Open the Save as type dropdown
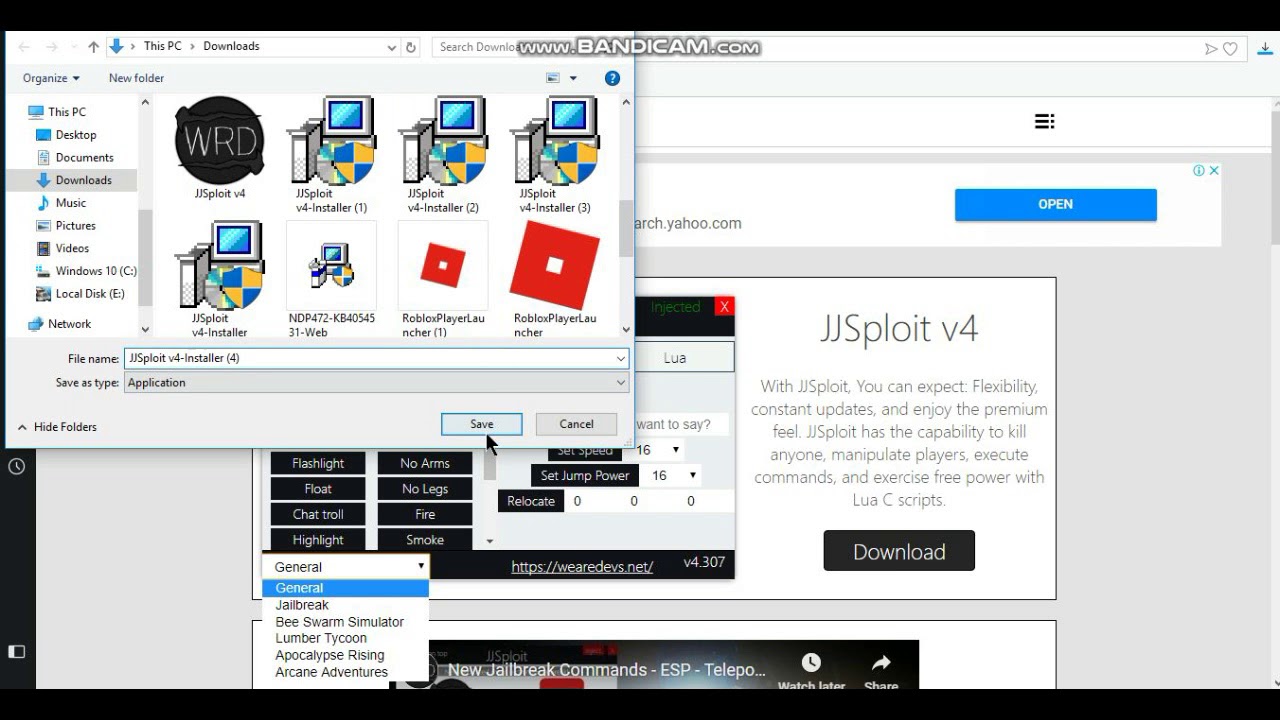This screenshot has width=1280, height=720. pos(620,382)
